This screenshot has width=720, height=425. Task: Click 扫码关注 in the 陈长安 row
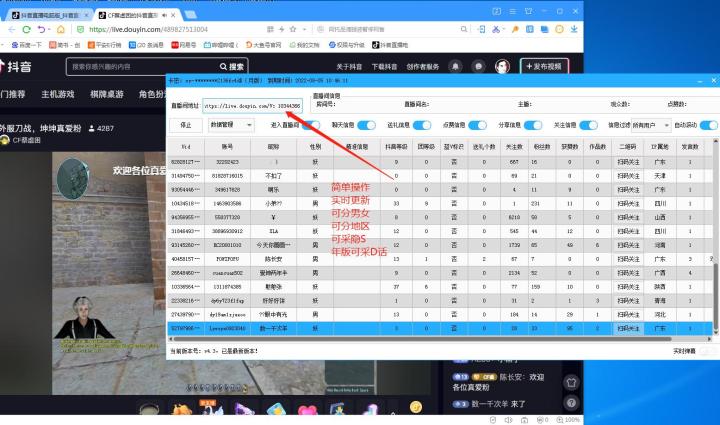(628, 259)
